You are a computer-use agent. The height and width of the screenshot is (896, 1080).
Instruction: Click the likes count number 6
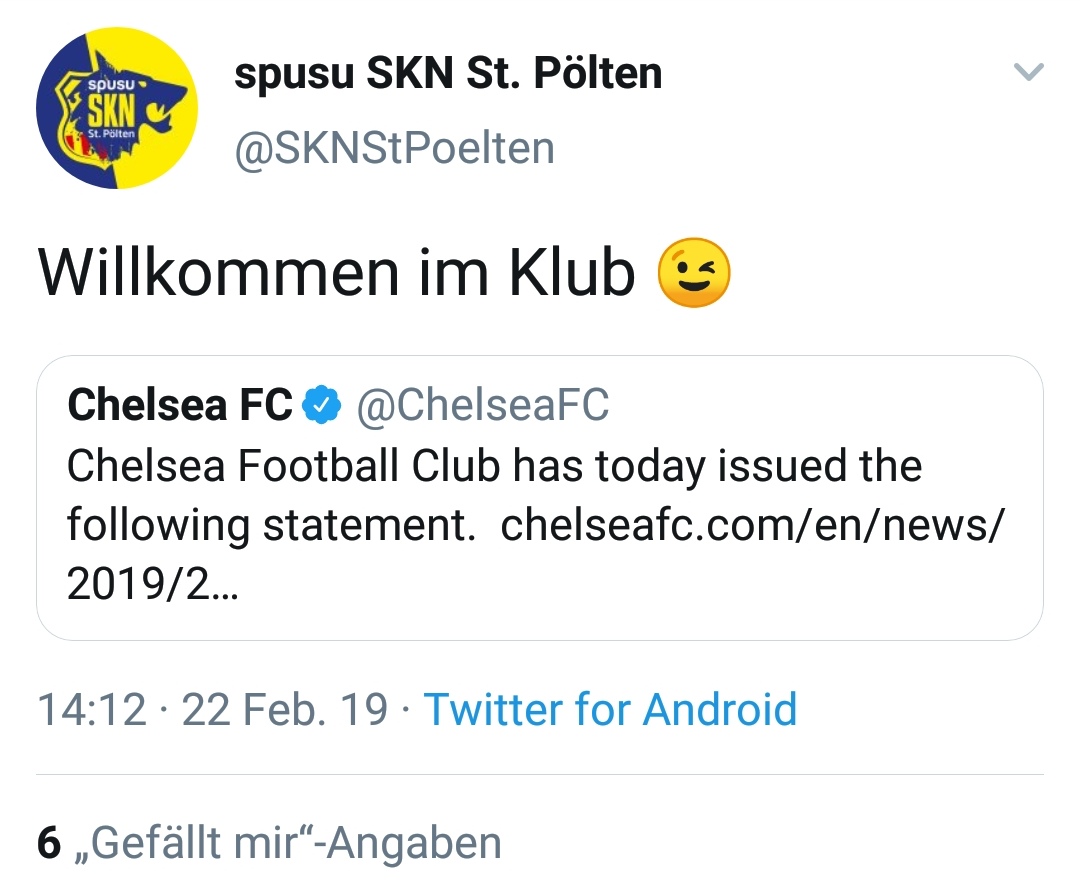(x=49, y=843)
